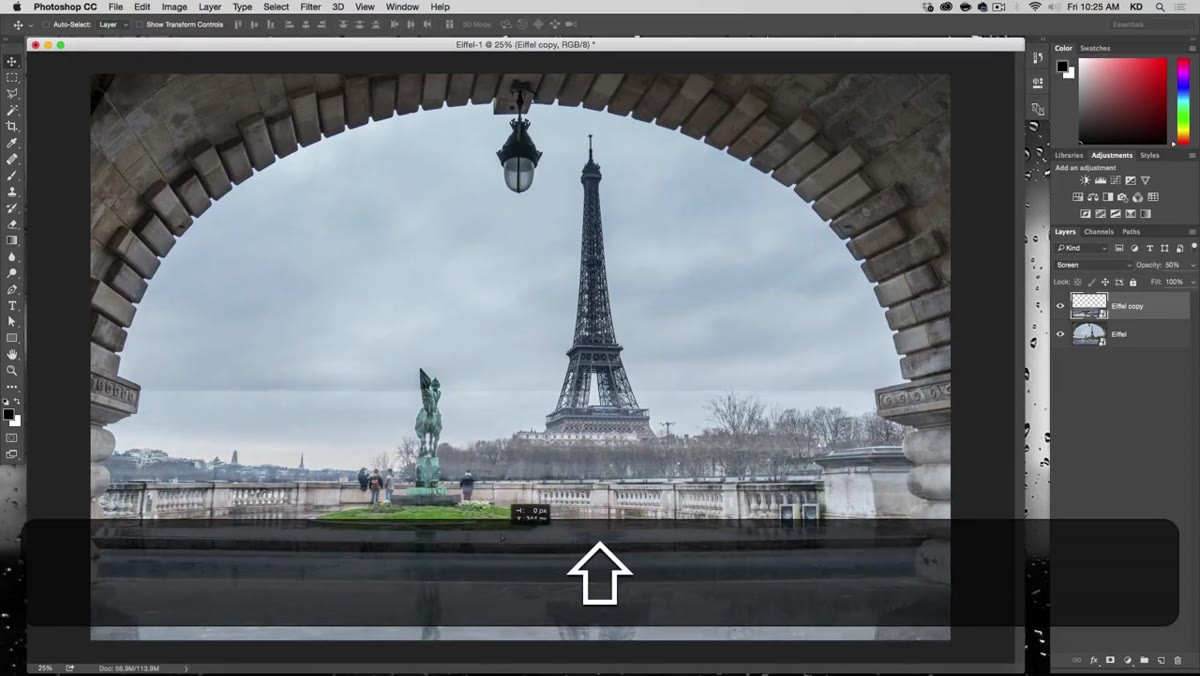This screenshot has width=1200, height=676.
Task: Enable Show Transform Controls checkbox
Action: pos(139,24)
